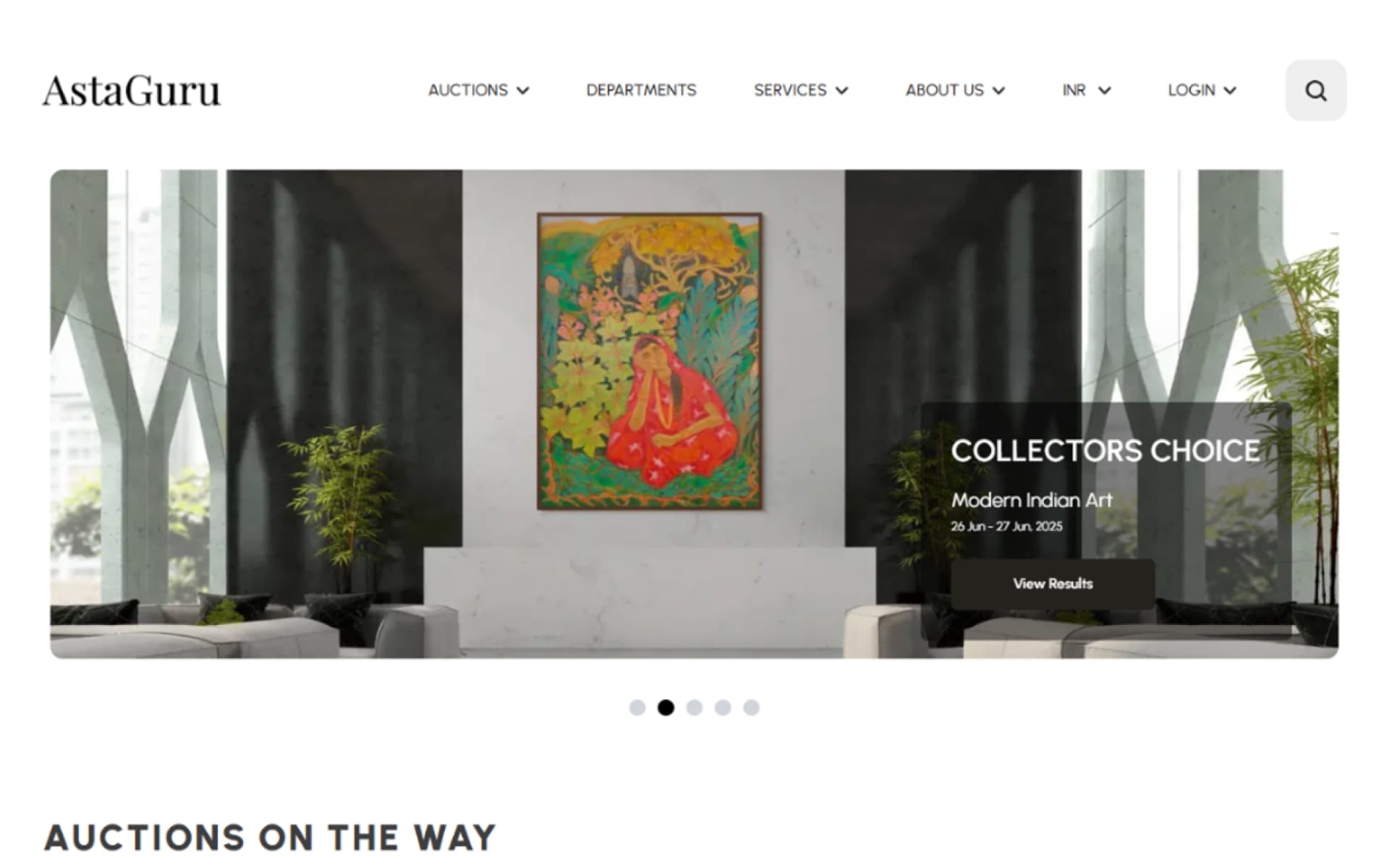Click the About Us menu label
Viewport: 1389px width, 868px height.
[x=944, y=90]
